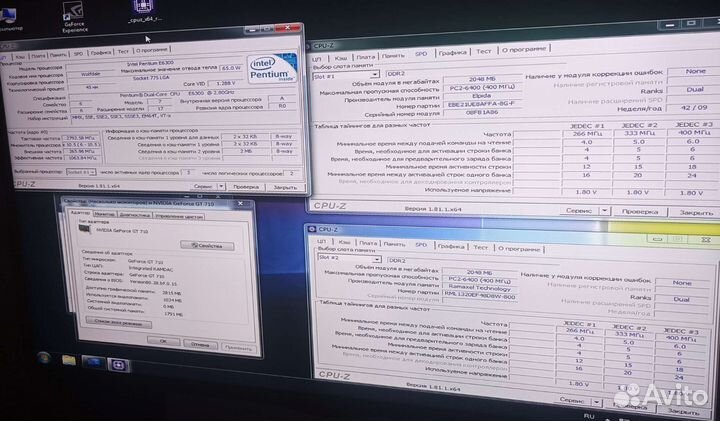Click the CPU-Z title icon in Slot #2 window

(x=312, y=229)
